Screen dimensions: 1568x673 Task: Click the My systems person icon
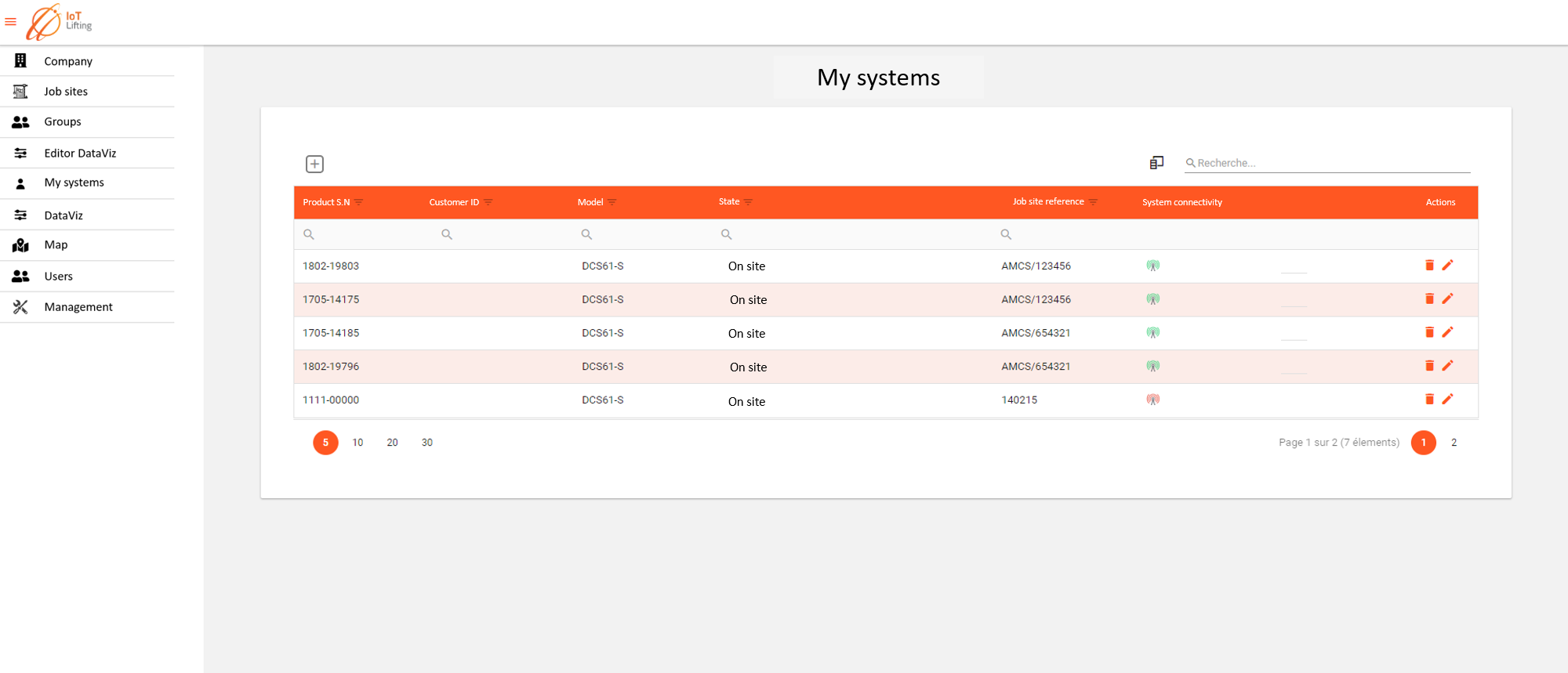point(20,183)
